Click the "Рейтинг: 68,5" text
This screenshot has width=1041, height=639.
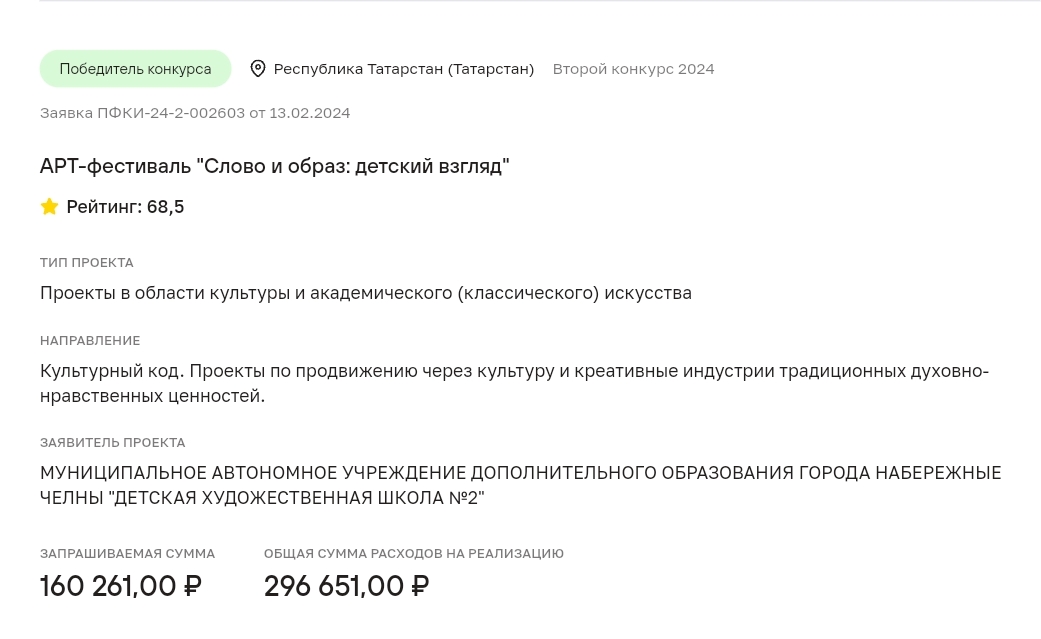click(125, 207)
